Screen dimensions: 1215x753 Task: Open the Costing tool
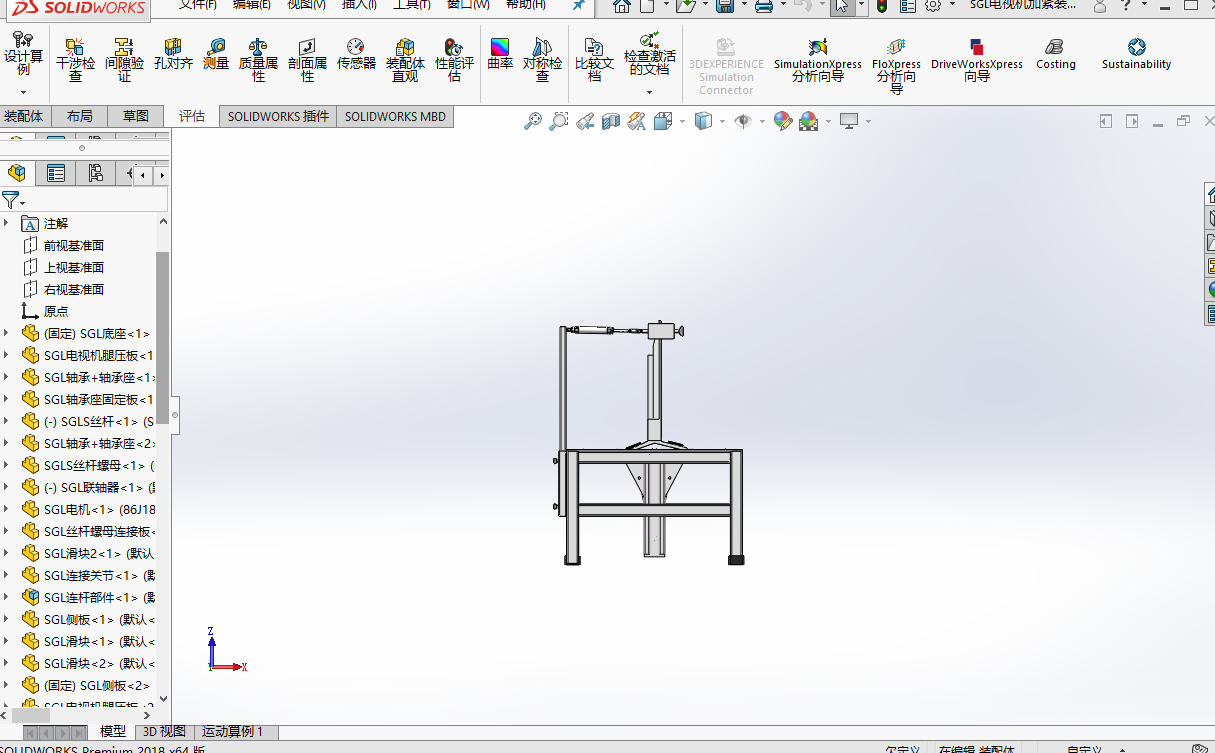(1055, 54)
